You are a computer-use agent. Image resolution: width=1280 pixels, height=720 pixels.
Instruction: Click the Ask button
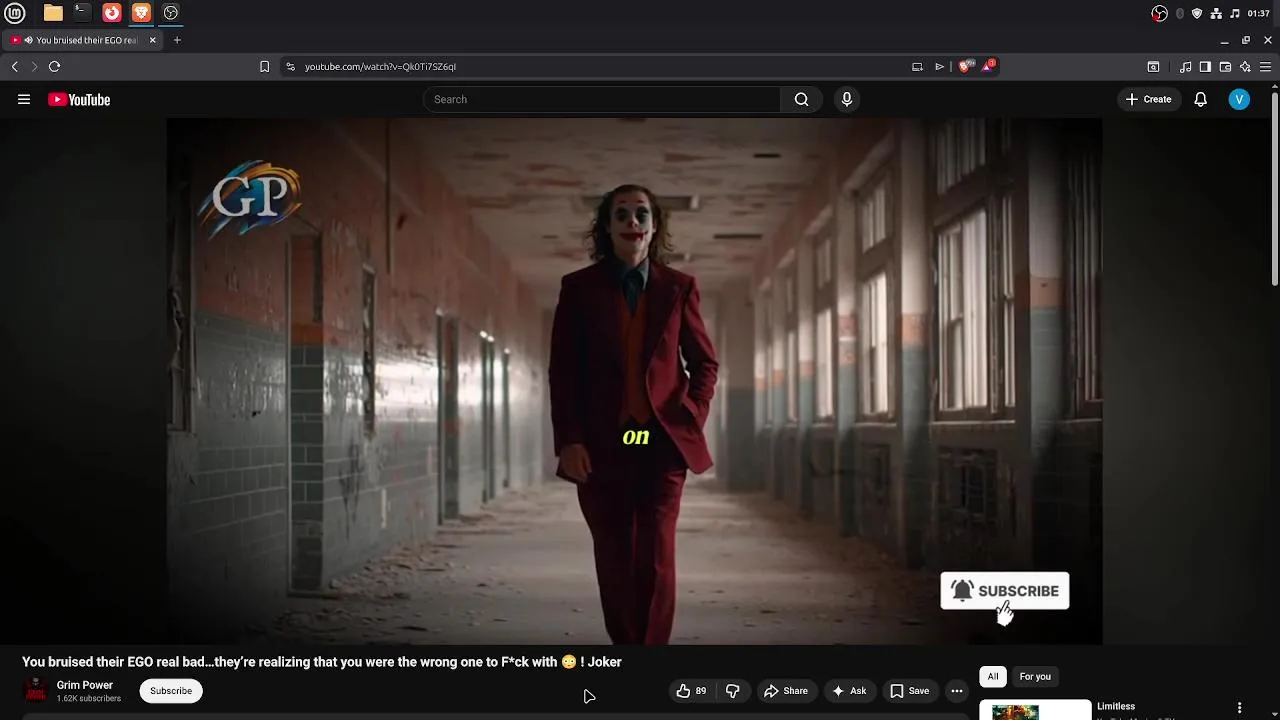(848, 691)
